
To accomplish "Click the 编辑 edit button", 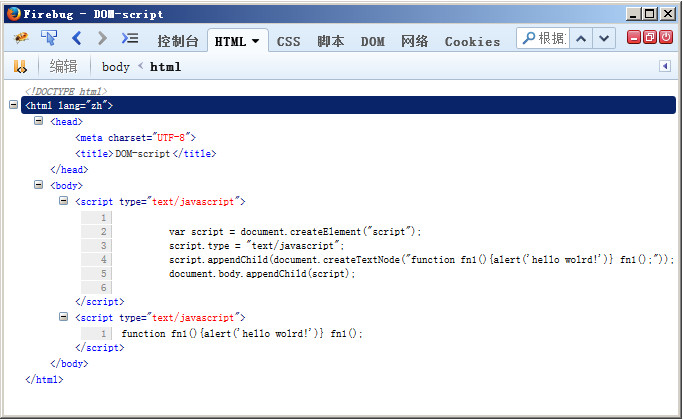I will tap(63, 67).
